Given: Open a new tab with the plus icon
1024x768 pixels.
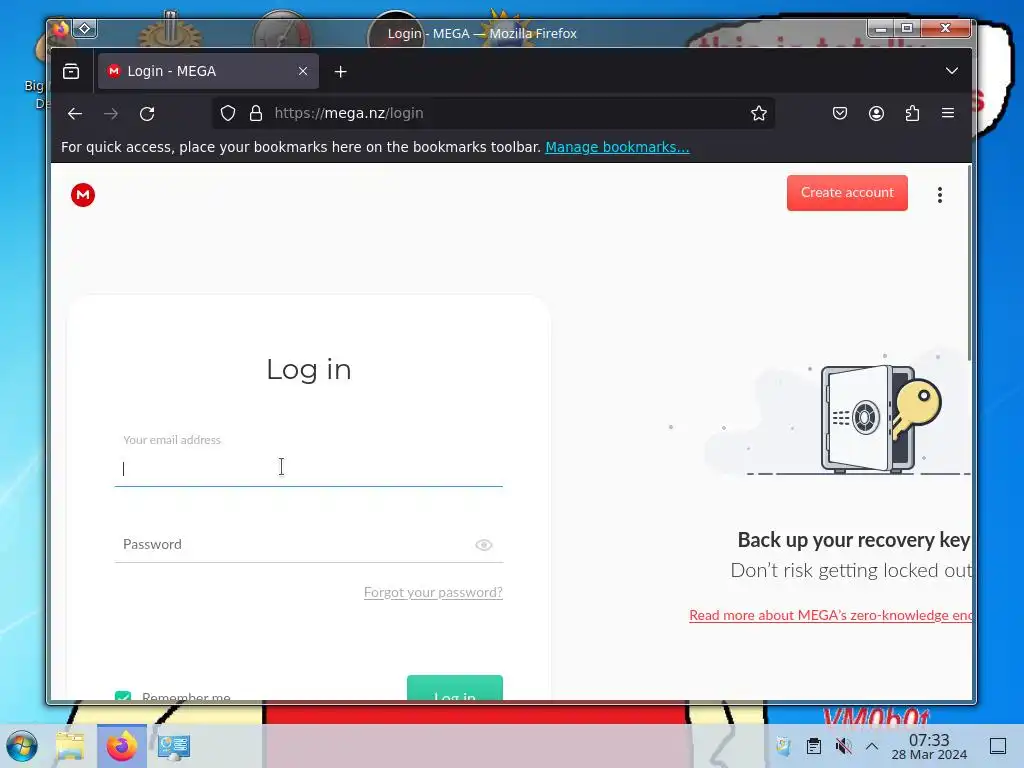Looking at the screenshot, I should [340, 72].
